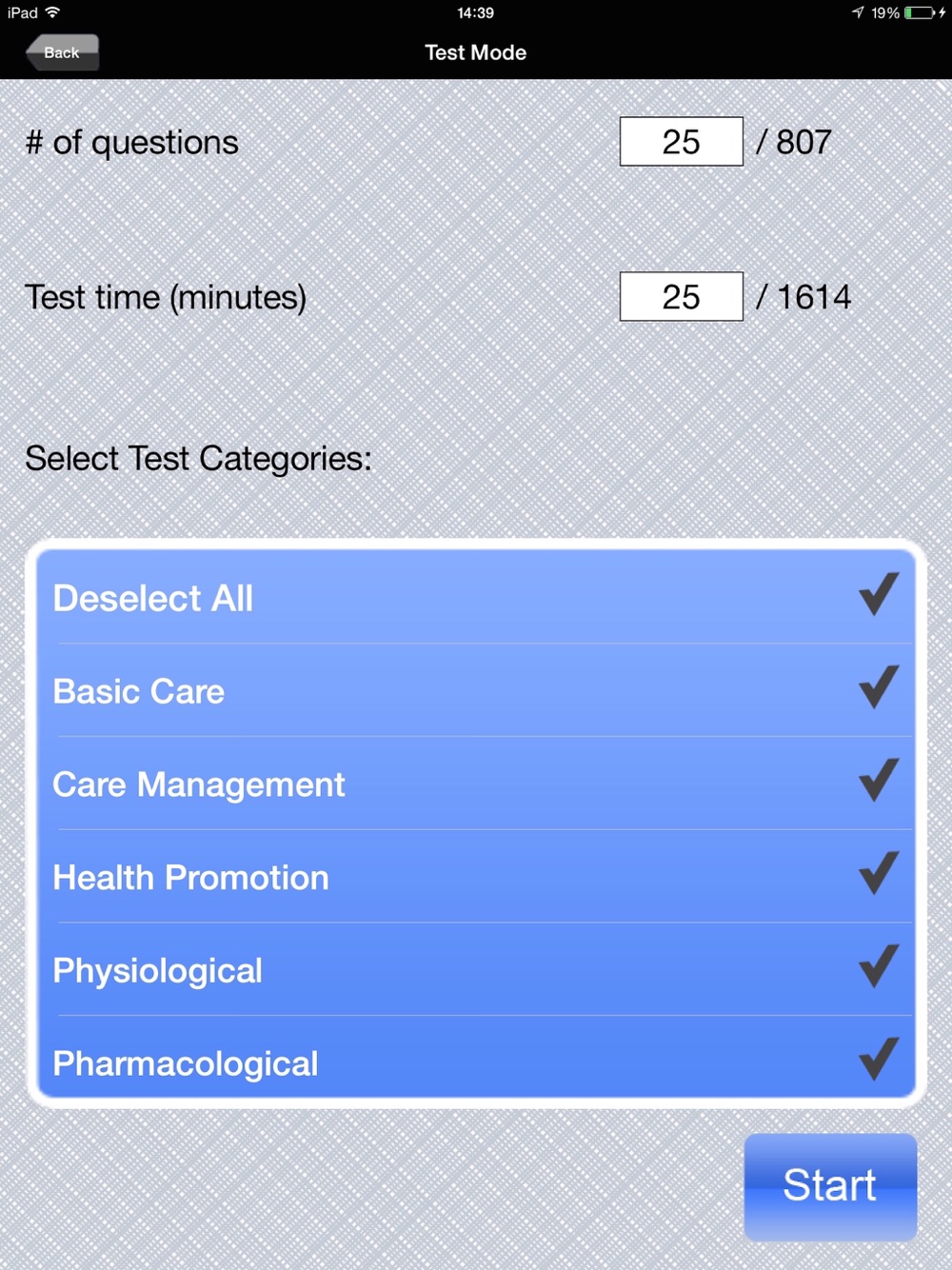This screenshot has height=1270, width=952.
Task: Tap the battery status icon
Action: coord(920,13)
